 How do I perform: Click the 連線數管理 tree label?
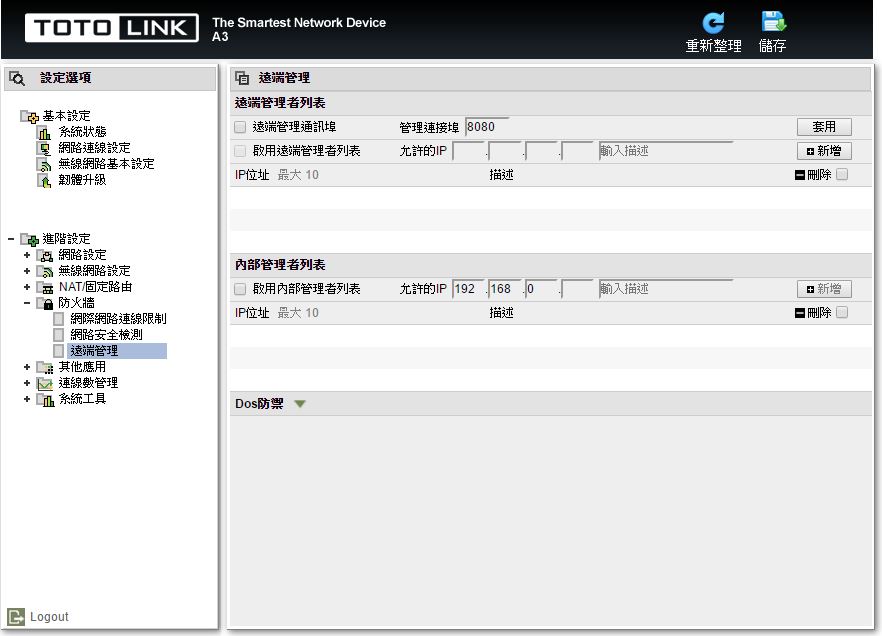(x=88, y=383)
